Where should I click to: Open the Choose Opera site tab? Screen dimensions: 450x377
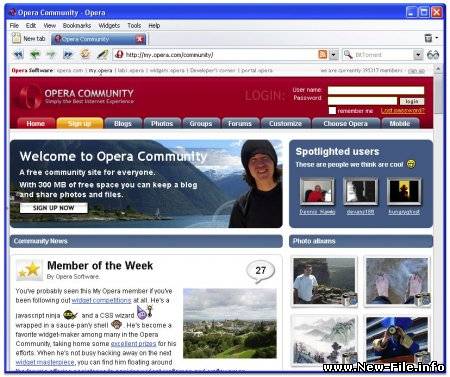click(345, 123)
